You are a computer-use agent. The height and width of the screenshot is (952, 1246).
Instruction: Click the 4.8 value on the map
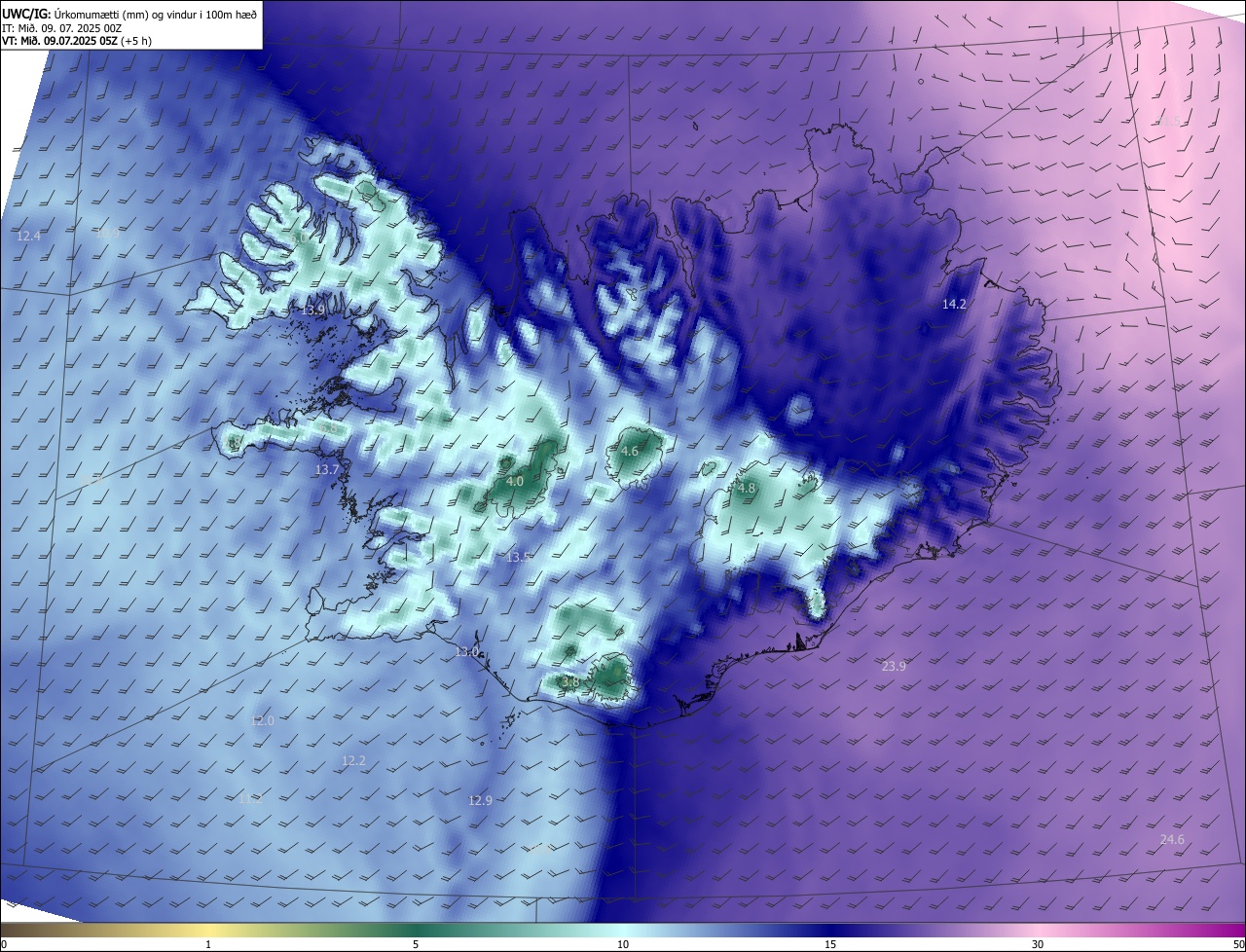point(747,488)
